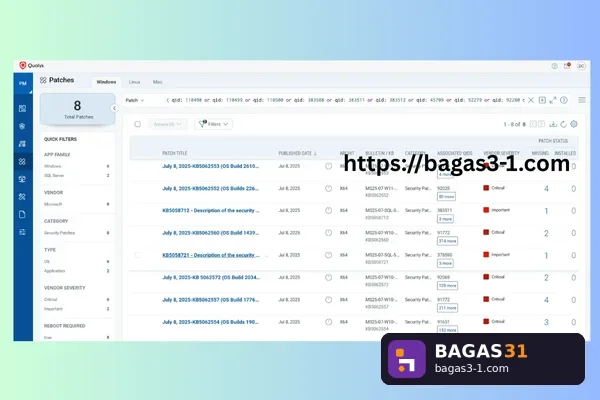Click the Patch Title column header
This screenshot has width=600, height=400.
pos(174,153)
